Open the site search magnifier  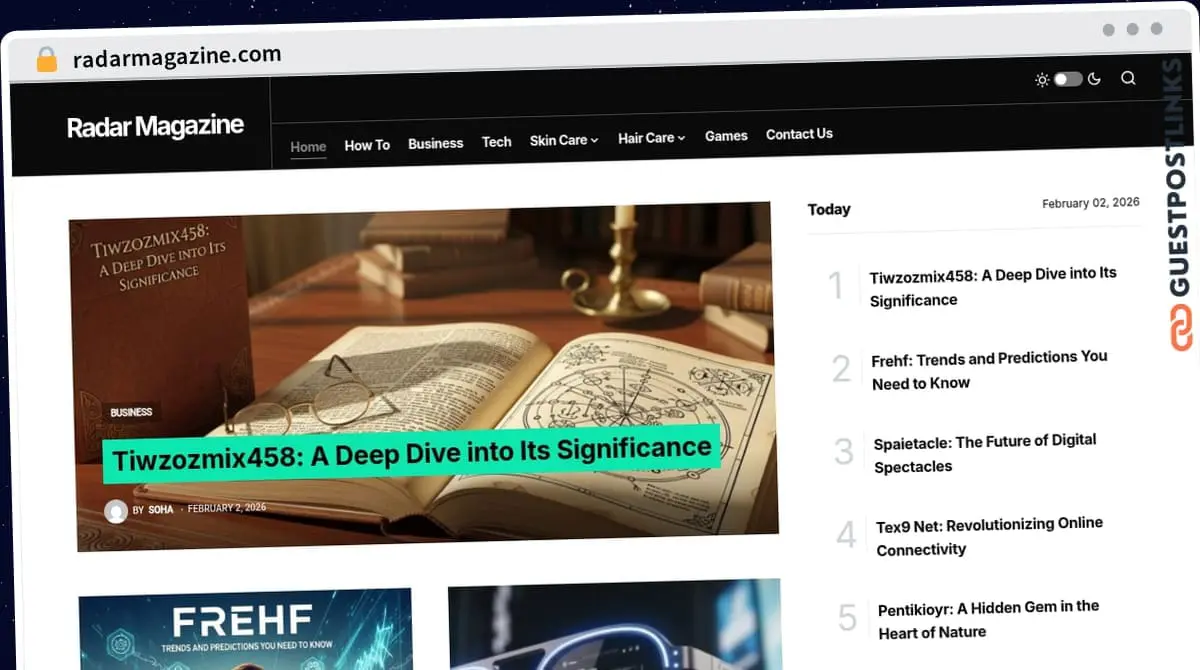click(1128, 78)
